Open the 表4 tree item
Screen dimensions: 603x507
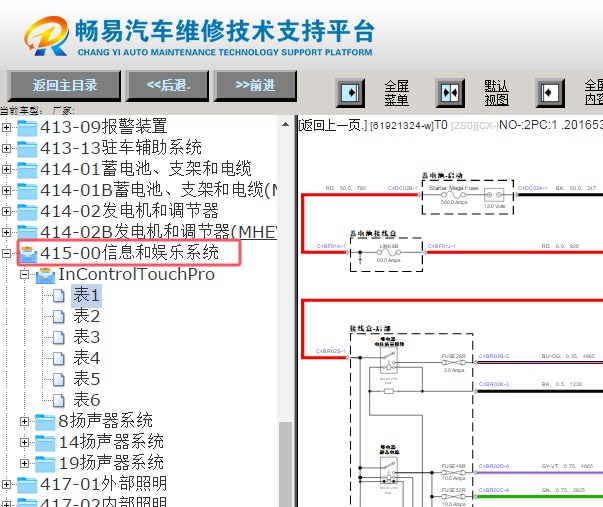[x=87, y=358]
